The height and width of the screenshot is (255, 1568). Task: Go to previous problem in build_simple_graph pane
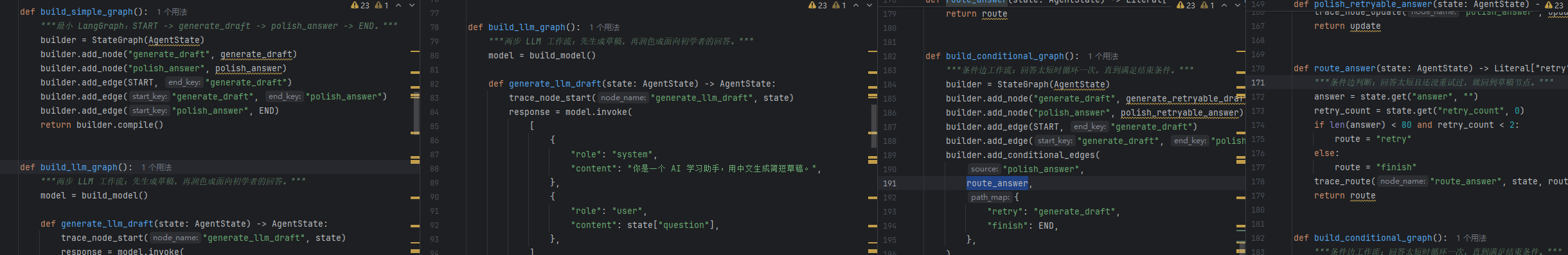click(398, 5)
